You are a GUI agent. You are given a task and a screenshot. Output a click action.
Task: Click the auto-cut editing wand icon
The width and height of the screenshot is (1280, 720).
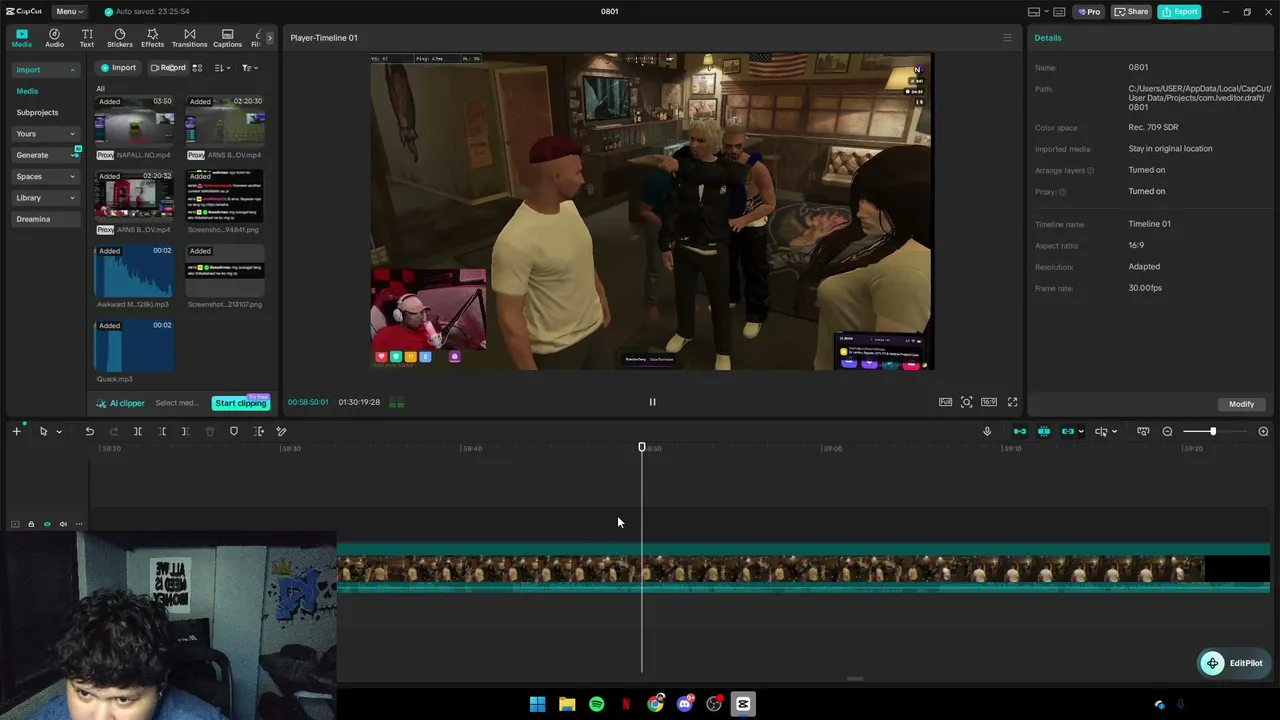(281, 431)
